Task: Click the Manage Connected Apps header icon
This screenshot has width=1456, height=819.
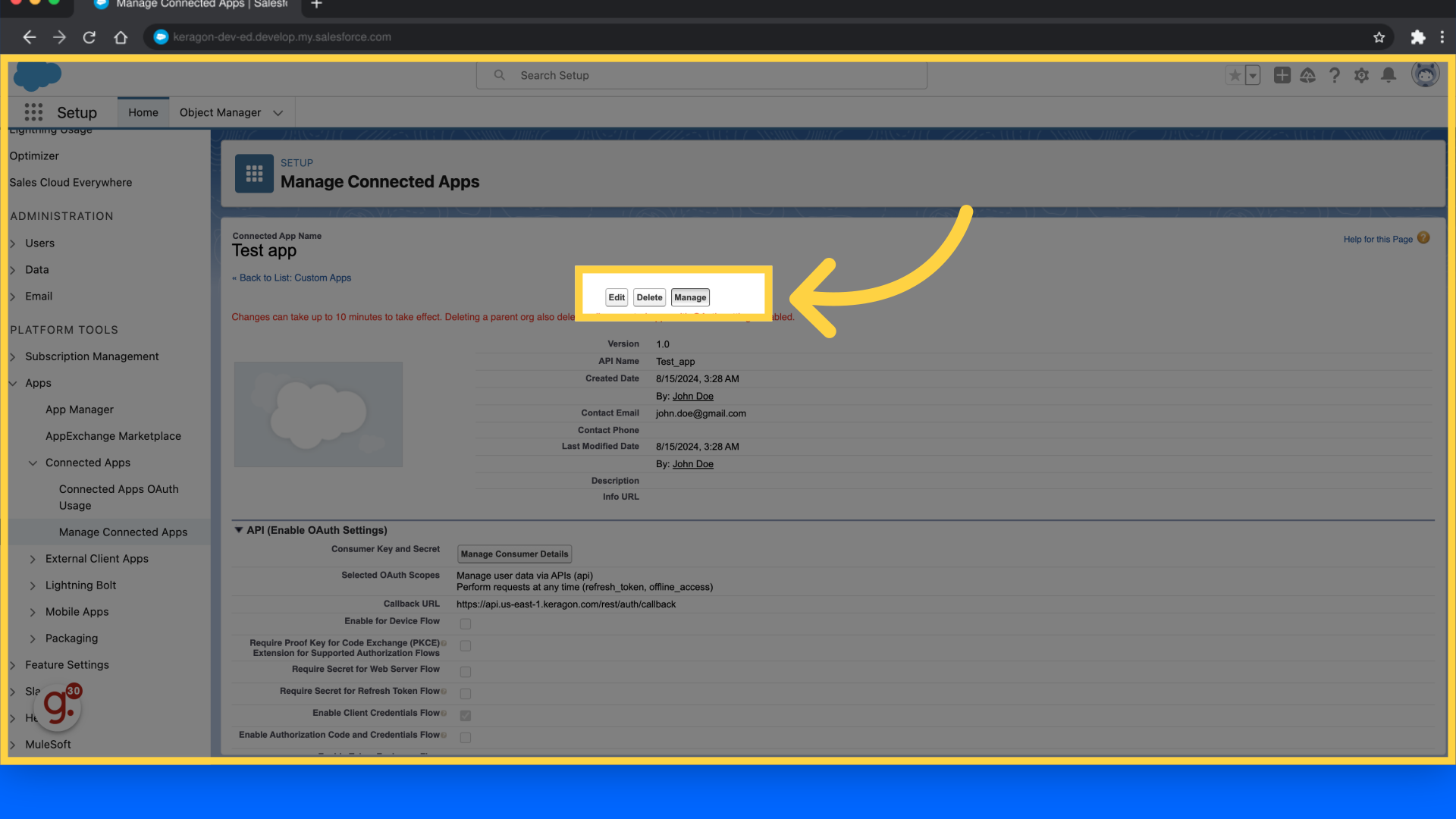Action: [254, 174]
